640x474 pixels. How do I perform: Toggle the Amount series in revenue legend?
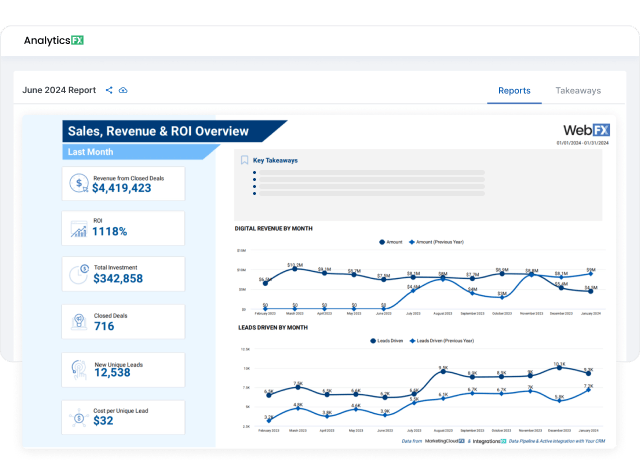[x=390, y=242]
